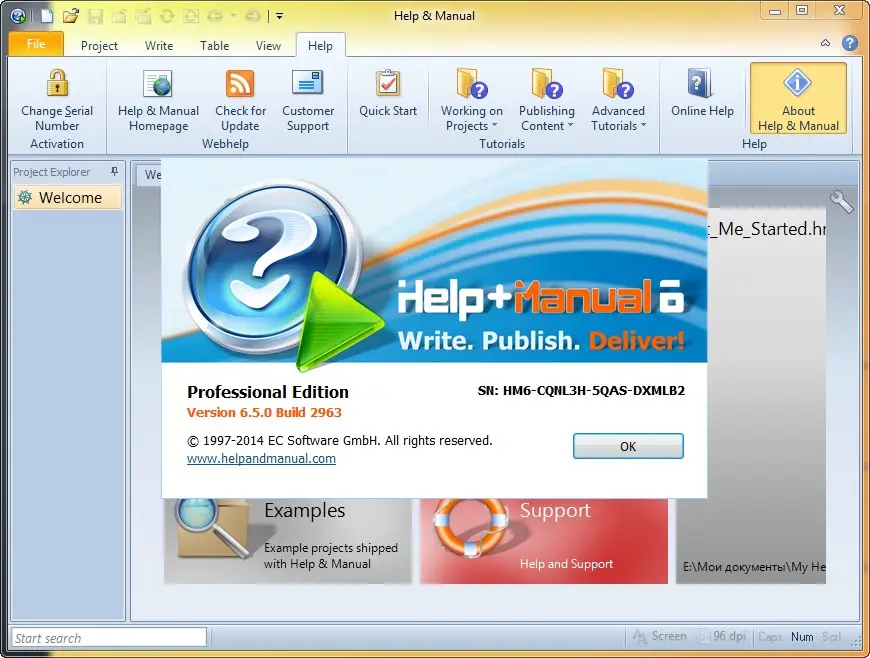Switch to the View ribbon tab

click(268, 45)
